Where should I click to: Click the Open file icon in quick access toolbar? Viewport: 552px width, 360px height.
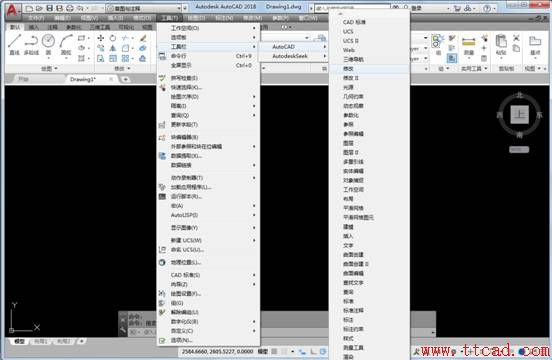pyautogui.click(x=39, y=8)
